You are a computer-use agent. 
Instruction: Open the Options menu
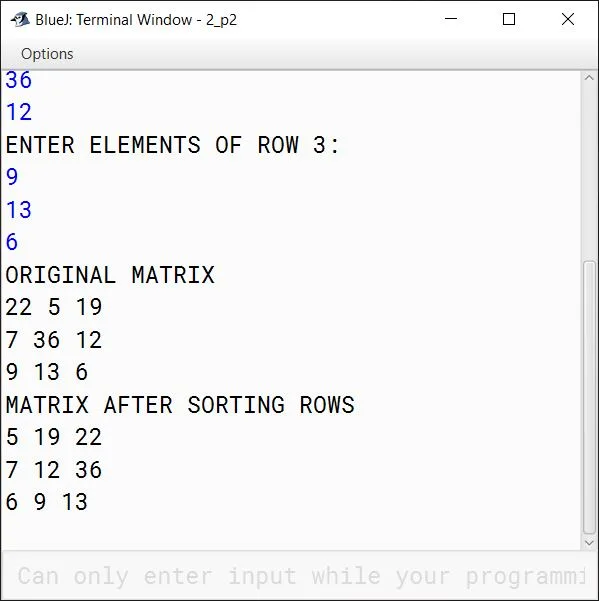pyautogui.click(x=47, y=54)
